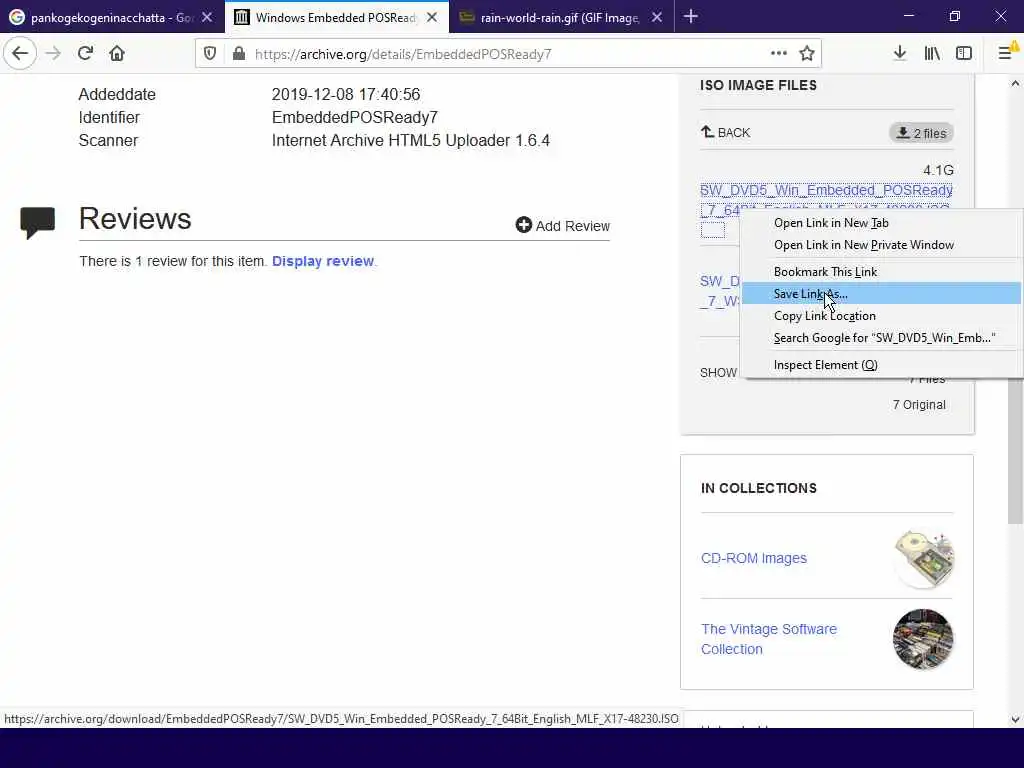Click the 4.1G file size text
The width and height of the screenshot is (1024, 768).
pyautogui.click(x=938, y=170)
